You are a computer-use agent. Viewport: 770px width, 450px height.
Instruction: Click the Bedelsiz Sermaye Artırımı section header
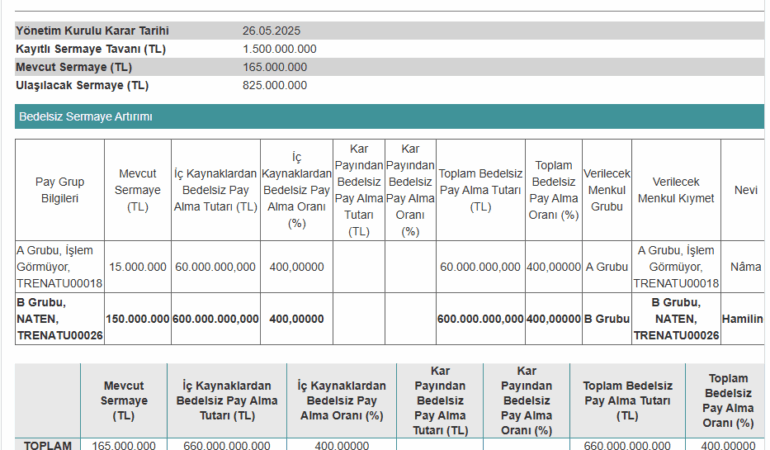(x=85, y=117)
